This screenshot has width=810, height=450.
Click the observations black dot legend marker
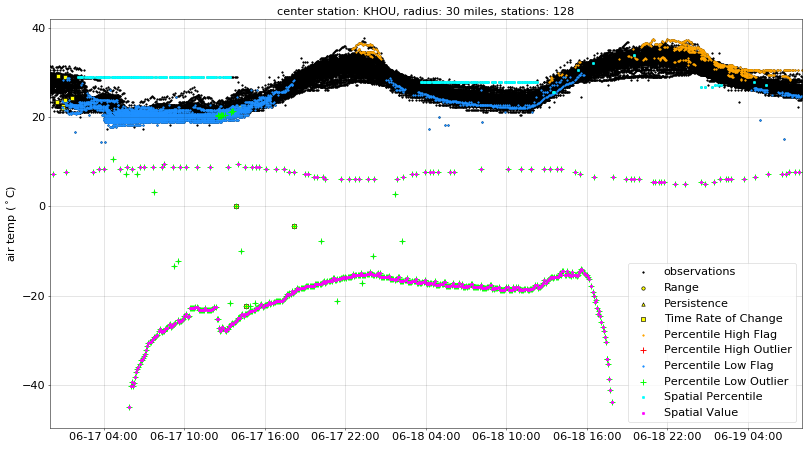[643, 272]
